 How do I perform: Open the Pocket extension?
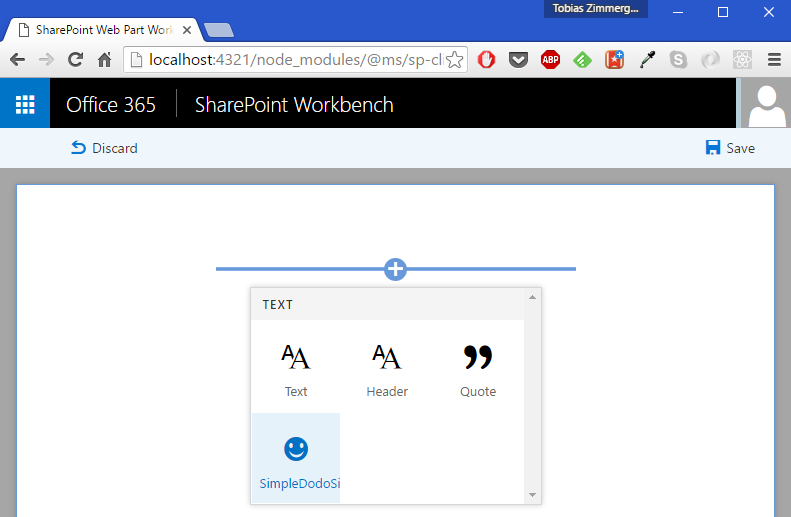[518, 60]
